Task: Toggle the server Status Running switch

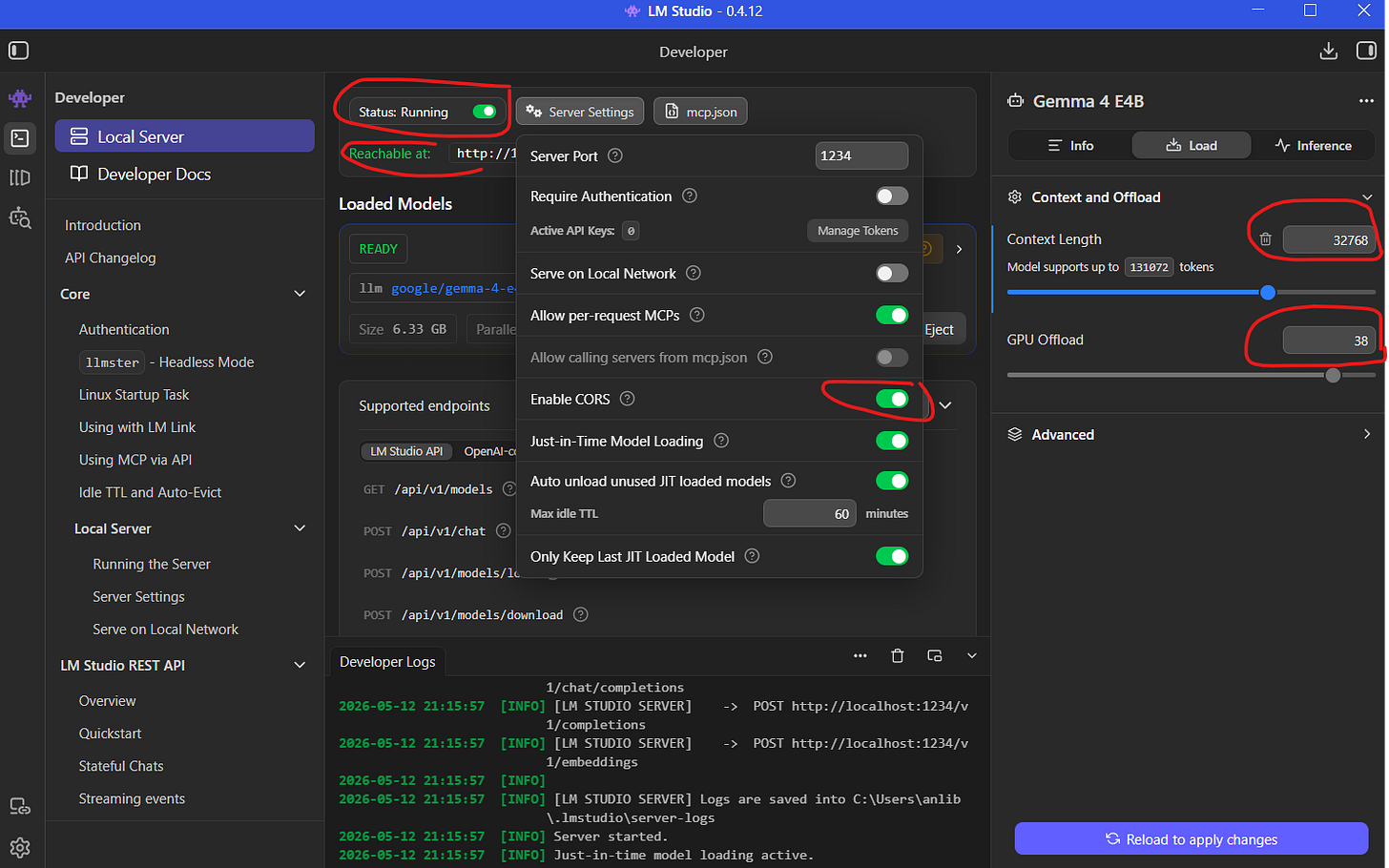Action: pyautogui.click(x=485, y=112)
